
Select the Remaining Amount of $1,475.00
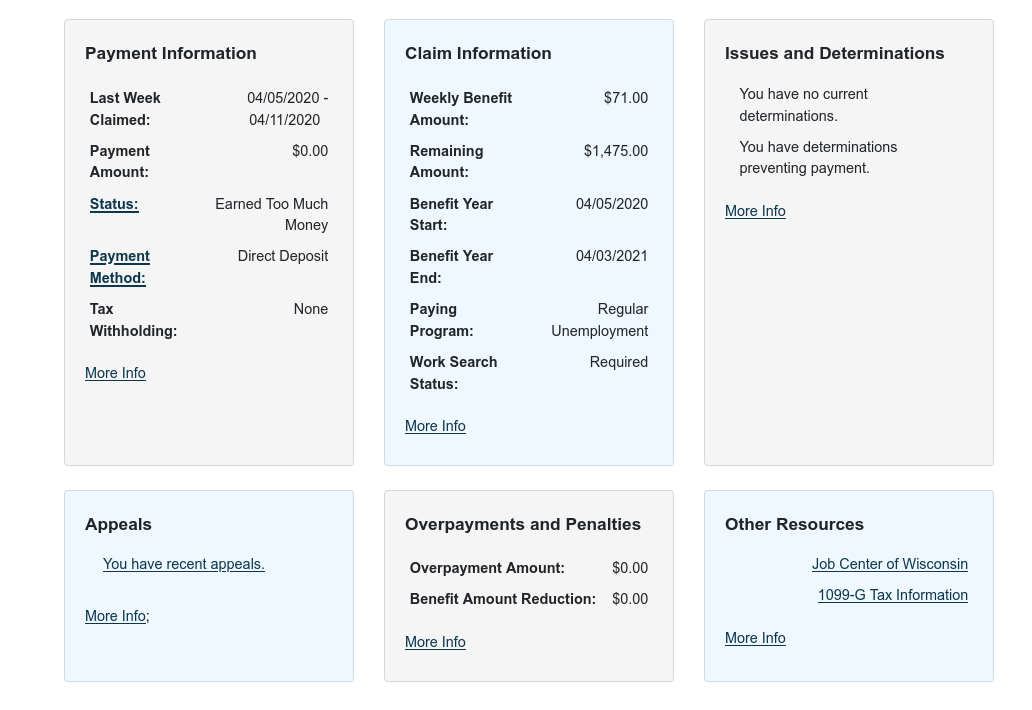(x=615, y=151)
